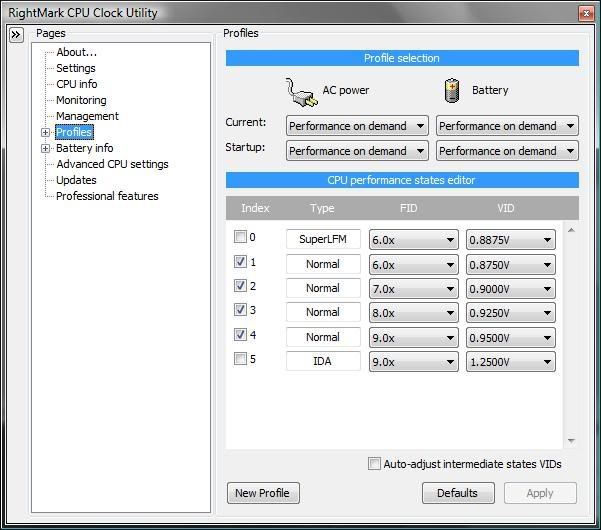
Task: Click the Normal type field for index 4
Action: [x=323, y=337]
